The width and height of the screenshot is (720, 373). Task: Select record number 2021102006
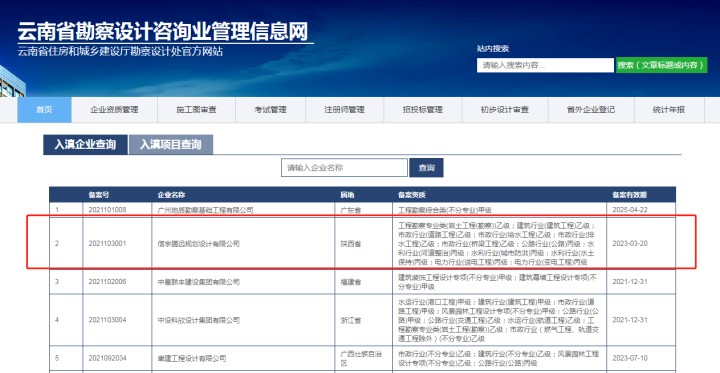click(x=107, y=282)
